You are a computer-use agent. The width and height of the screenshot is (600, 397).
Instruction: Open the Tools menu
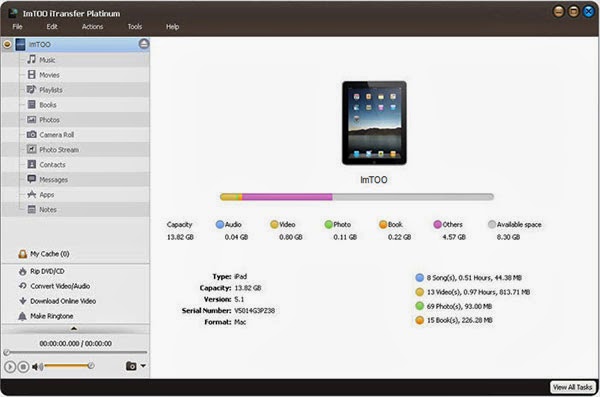click(135, 26)
